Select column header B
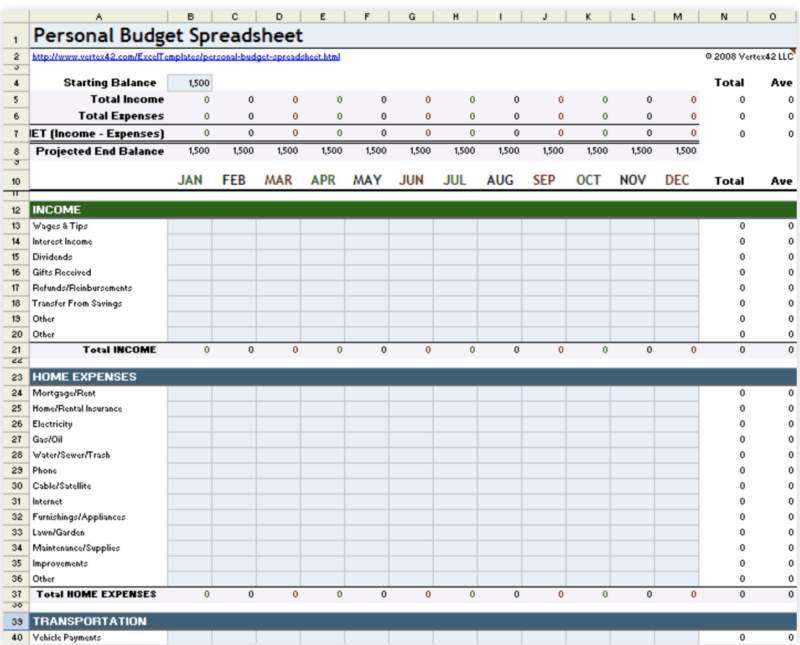 click(190, 16)
